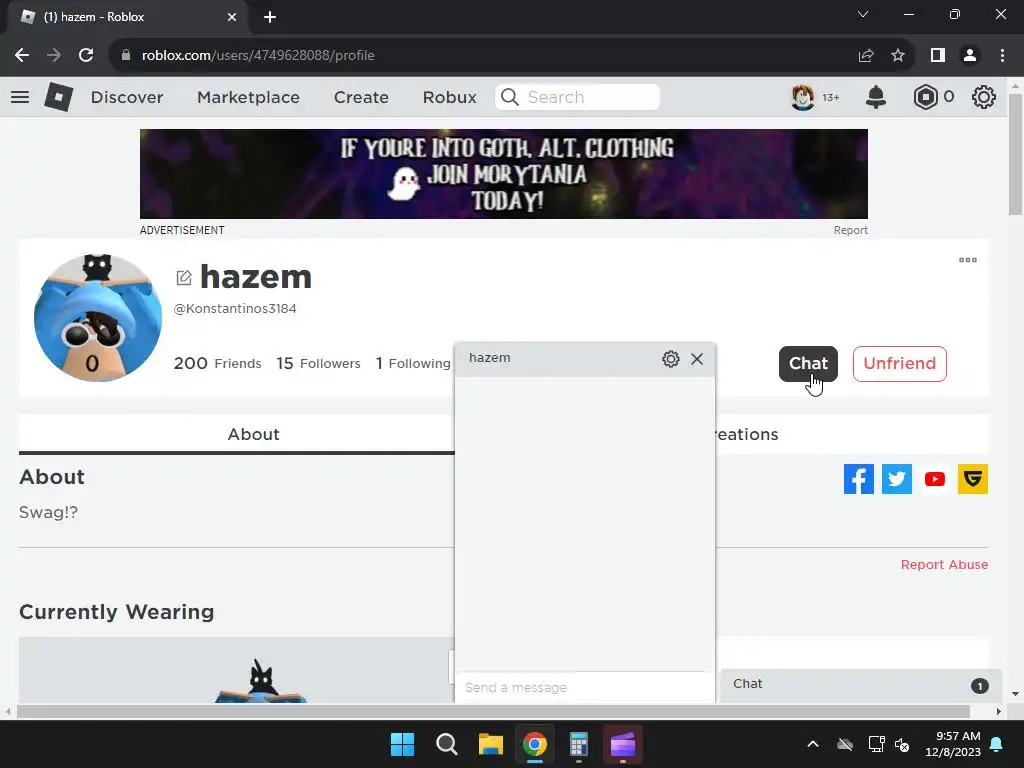Image resolution: width=1024 pixels, height=768 pixels.
Task: Open the Roblox settings gear in the header
Action: (x=984, y=97)
